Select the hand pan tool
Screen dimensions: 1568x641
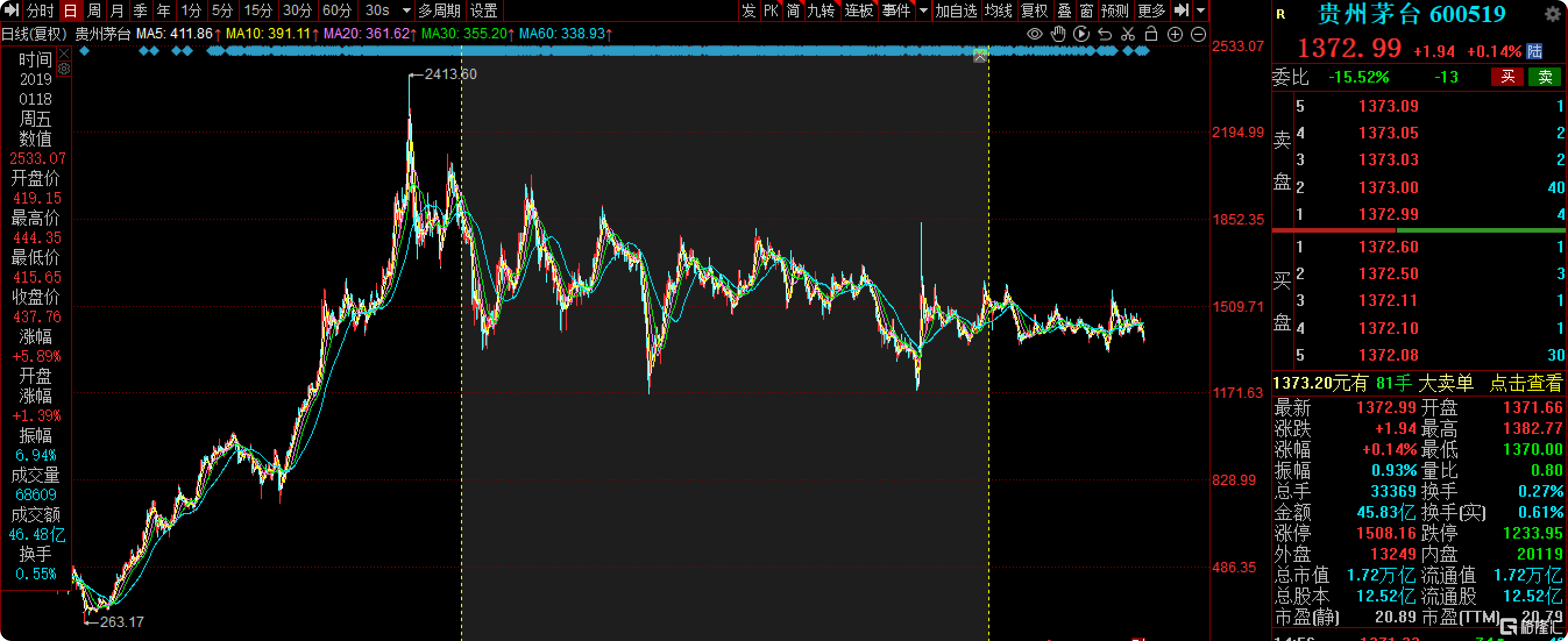pos(1058,34)
